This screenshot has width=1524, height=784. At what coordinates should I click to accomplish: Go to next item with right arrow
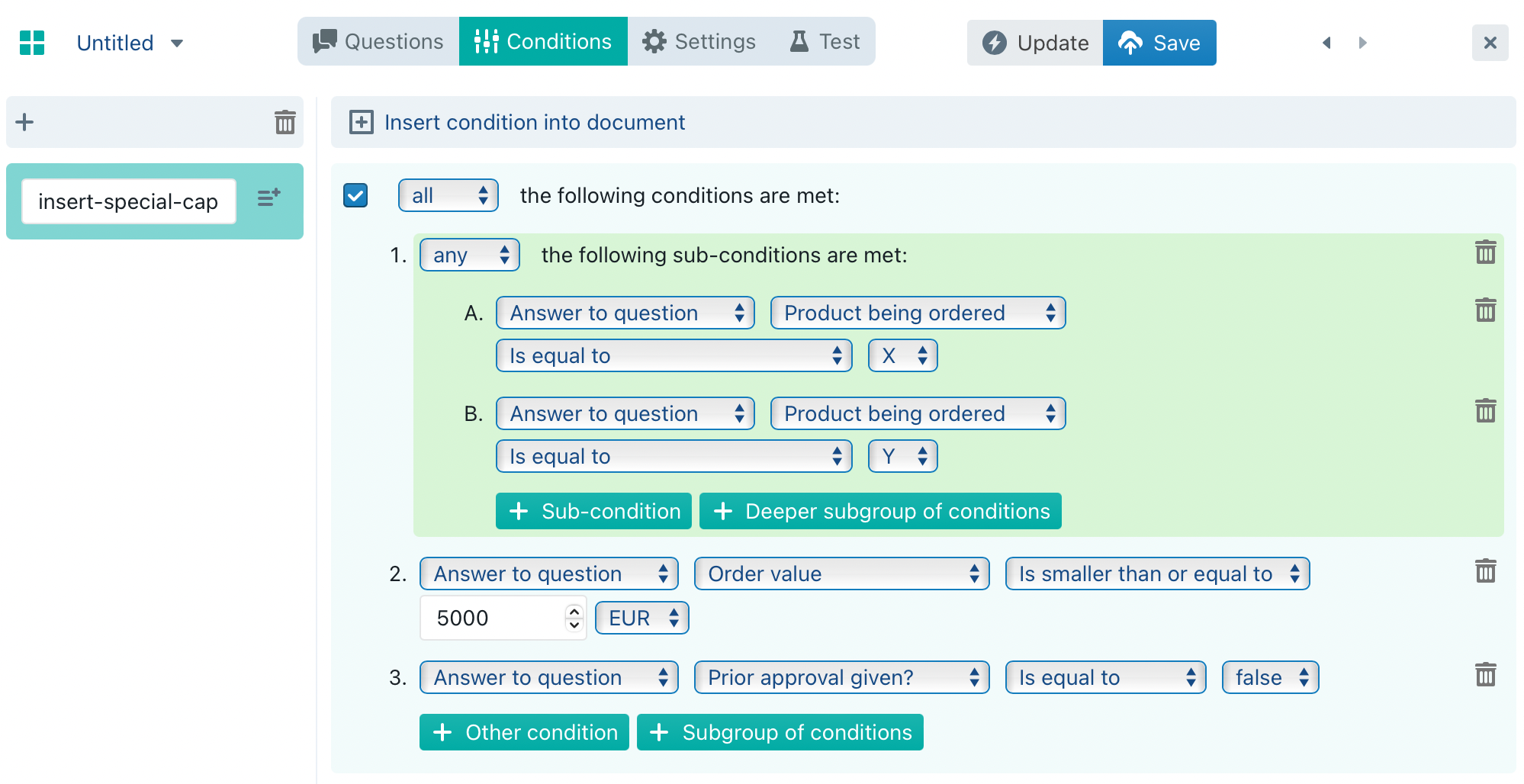coord(1362,43)
